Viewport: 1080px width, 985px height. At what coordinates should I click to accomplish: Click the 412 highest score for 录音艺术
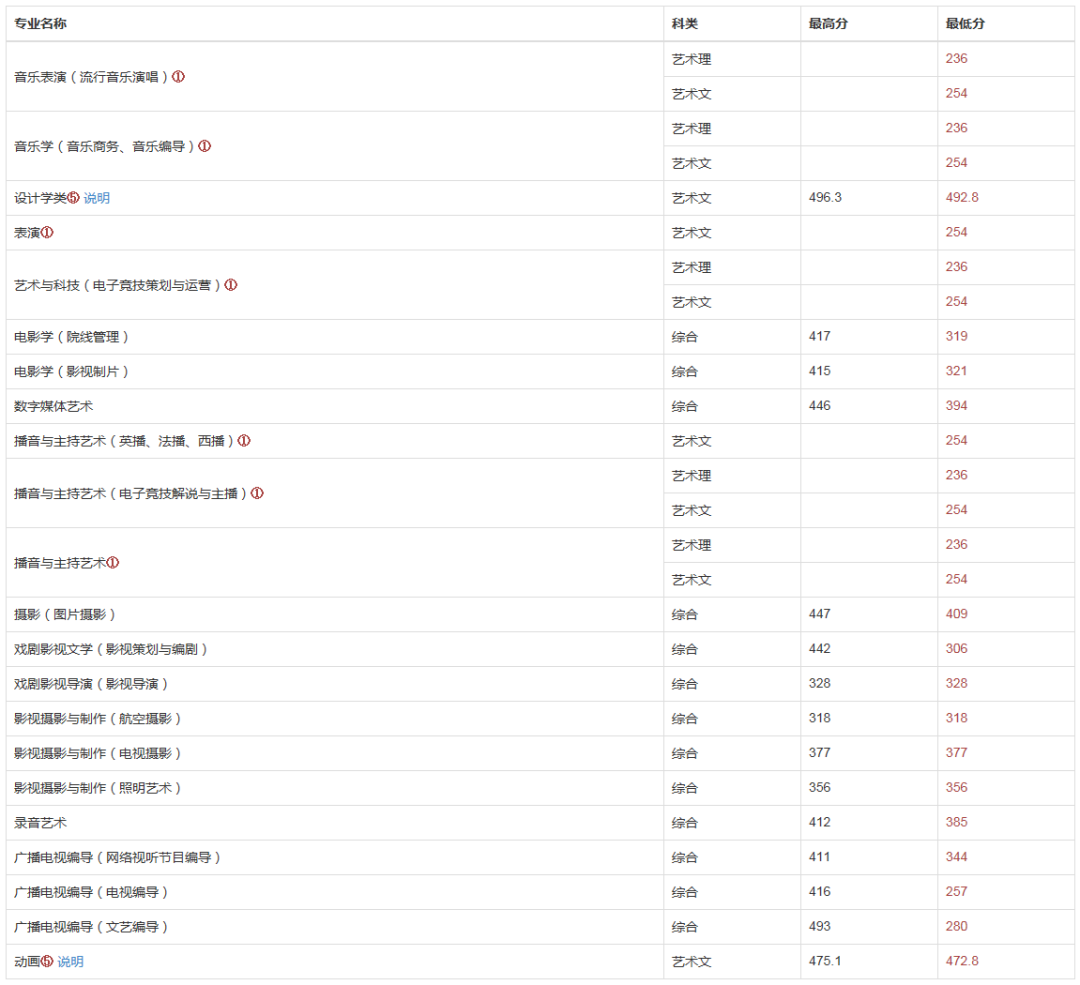click(x=820, y=822)
